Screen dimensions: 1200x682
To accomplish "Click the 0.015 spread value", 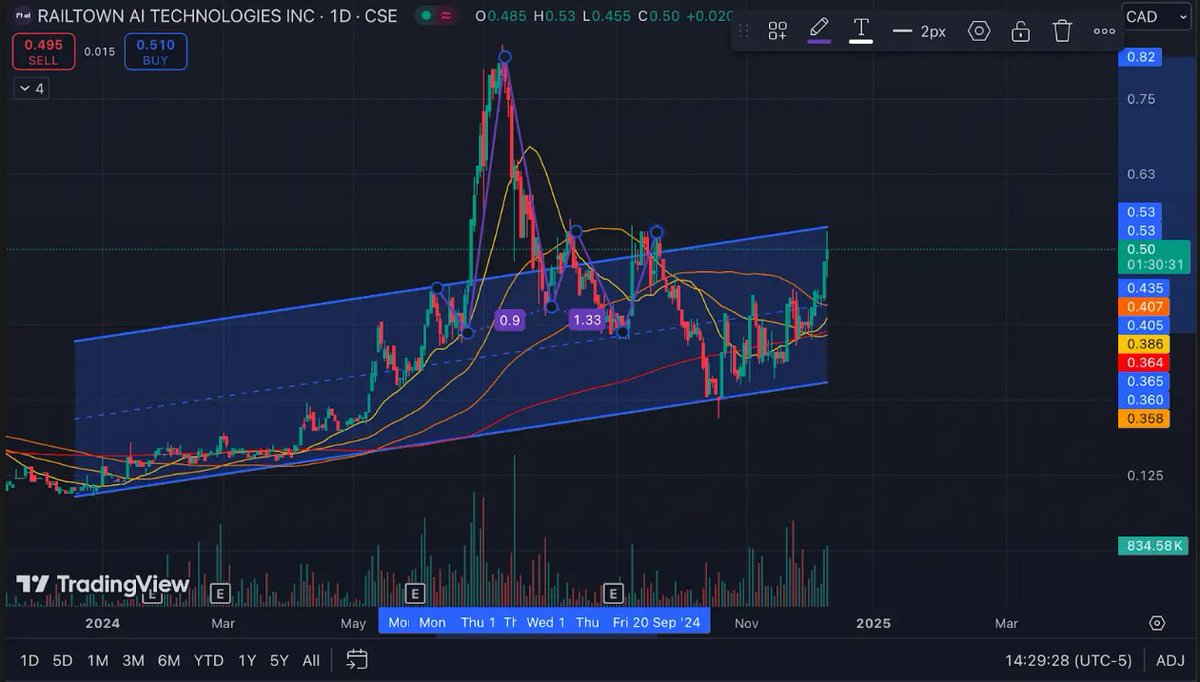I will [x=99, y=52].
